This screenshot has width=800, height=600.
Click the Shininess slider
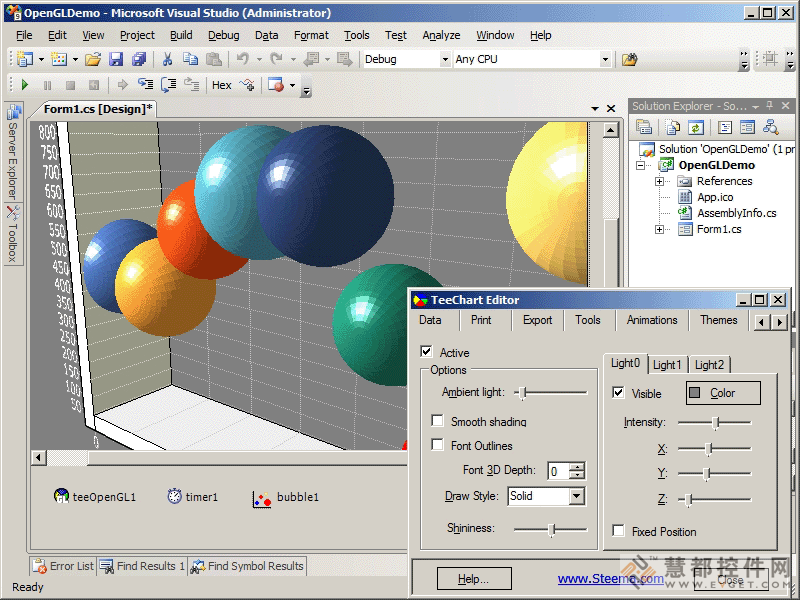pos(551,529)
